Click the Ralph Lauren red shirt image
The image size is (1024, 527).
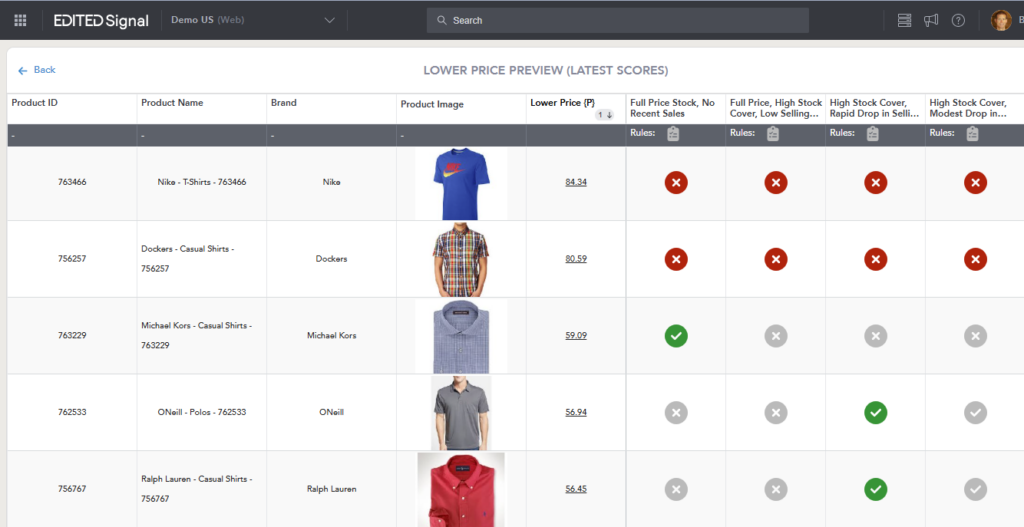461,489
